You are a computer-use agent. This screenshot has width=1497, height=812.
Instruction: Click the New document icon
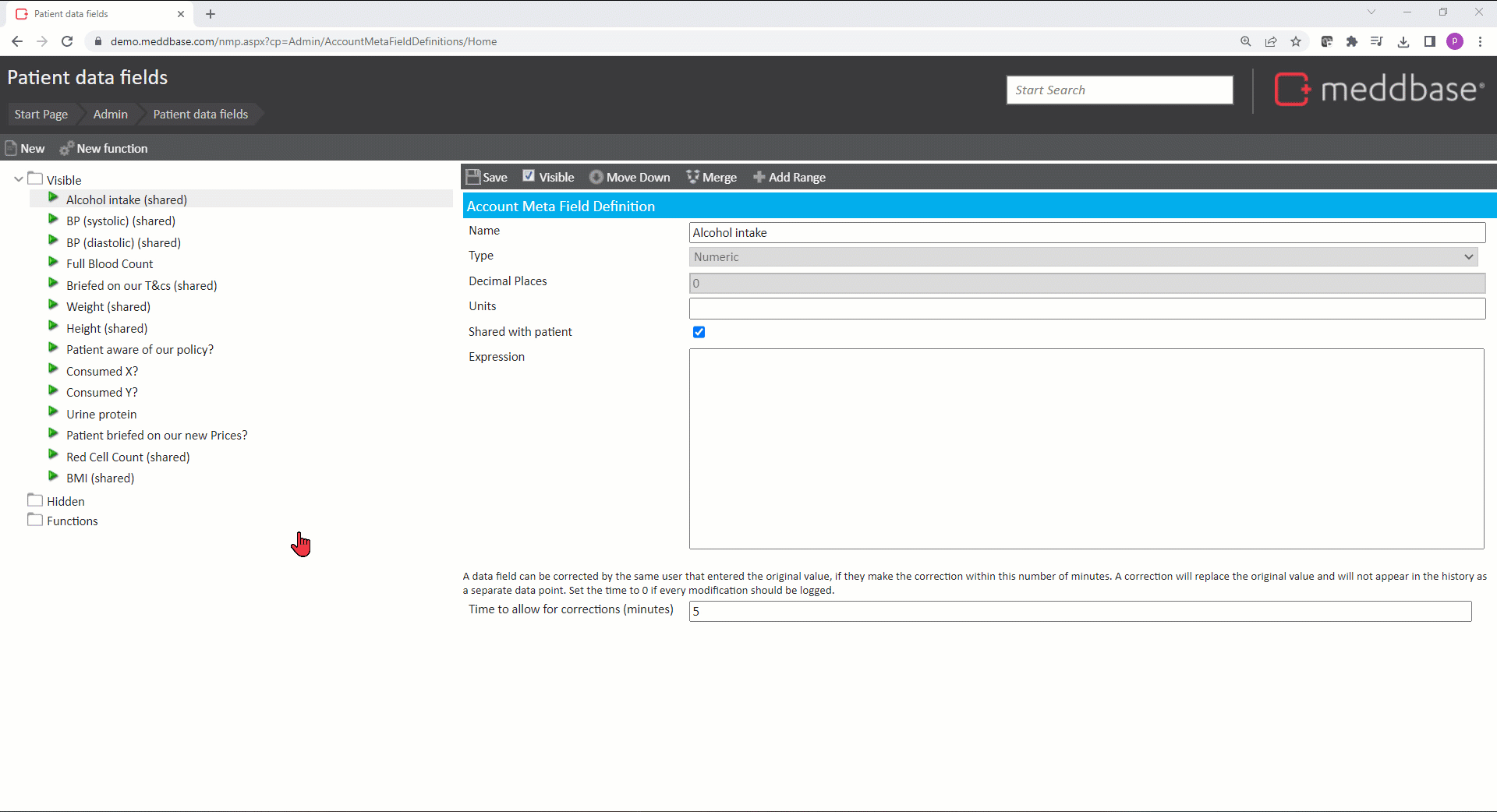11,148
